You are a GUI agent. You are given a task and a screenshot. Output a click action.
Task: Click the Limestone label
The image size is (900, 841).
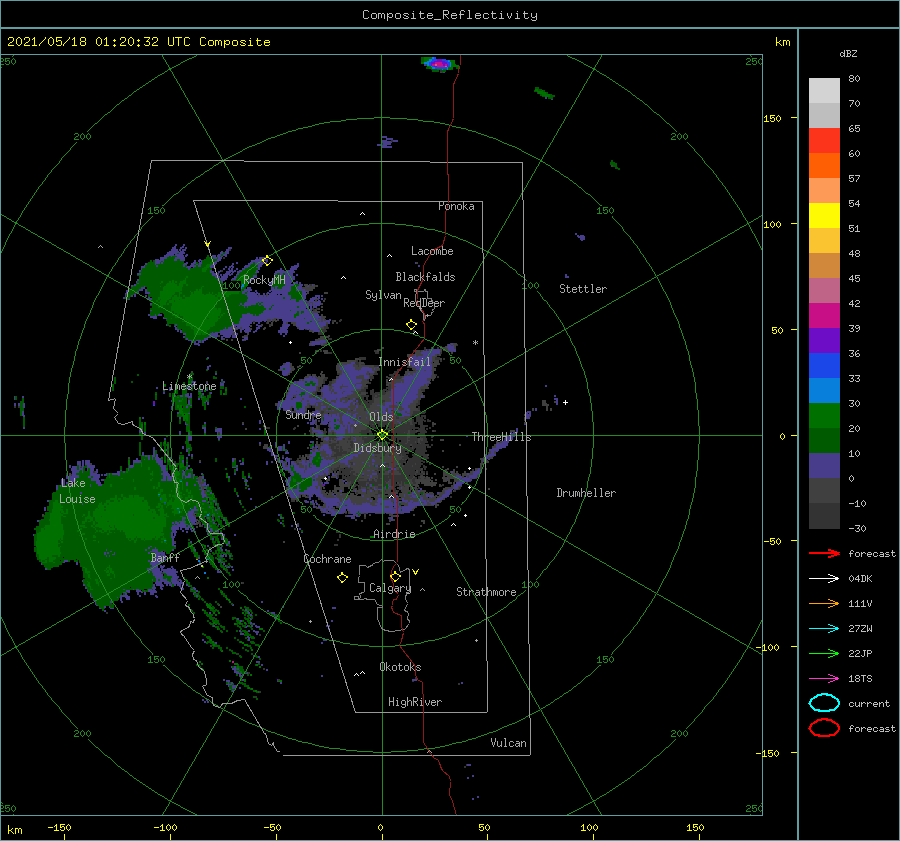[x=189, y=386]
